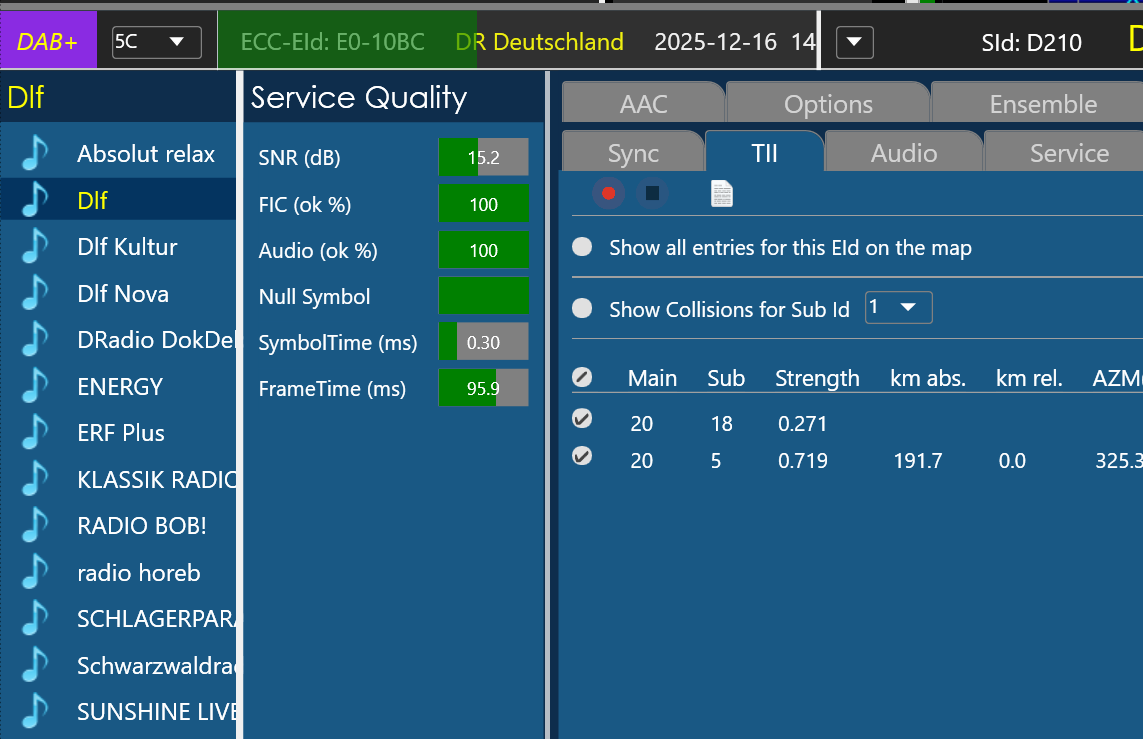This screenshot has width=1143, height=739.
Task: Click the music note icon for Dlf Nova
Action: (x=35, y=294)
